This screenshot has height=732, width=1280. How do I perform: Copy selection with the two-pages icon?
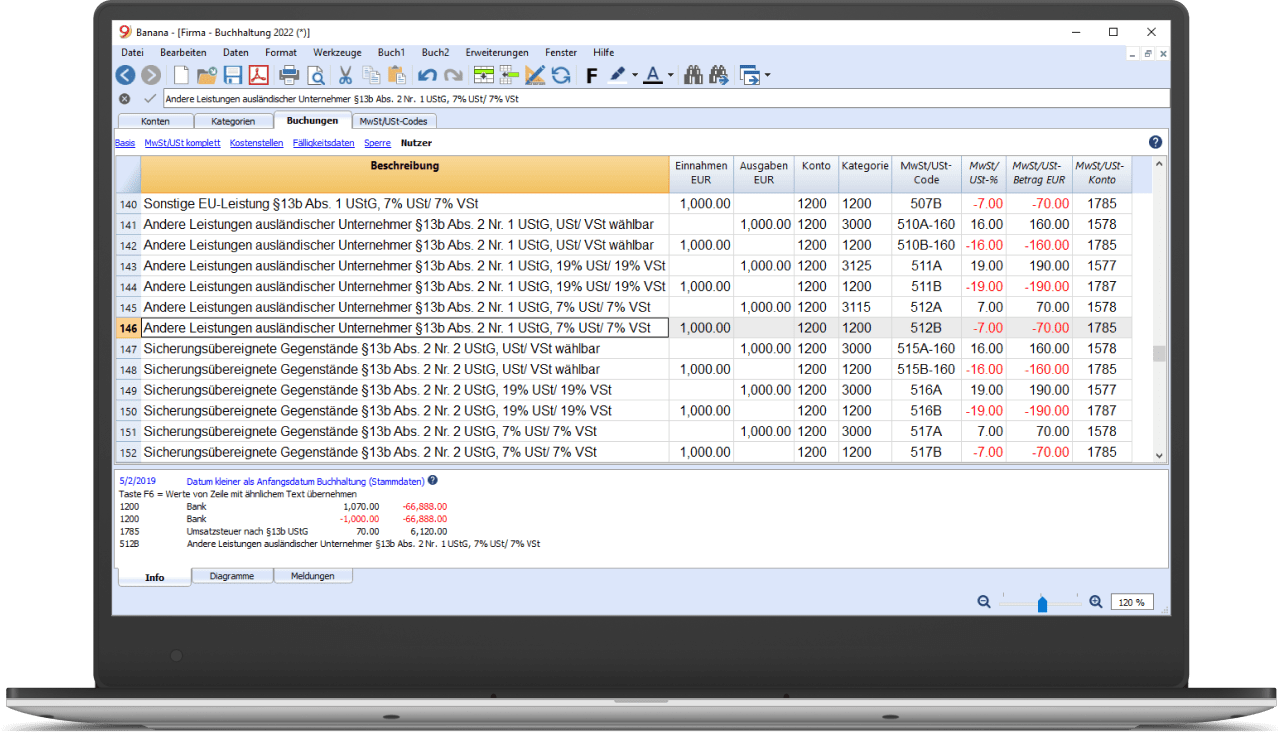(371, 75)
